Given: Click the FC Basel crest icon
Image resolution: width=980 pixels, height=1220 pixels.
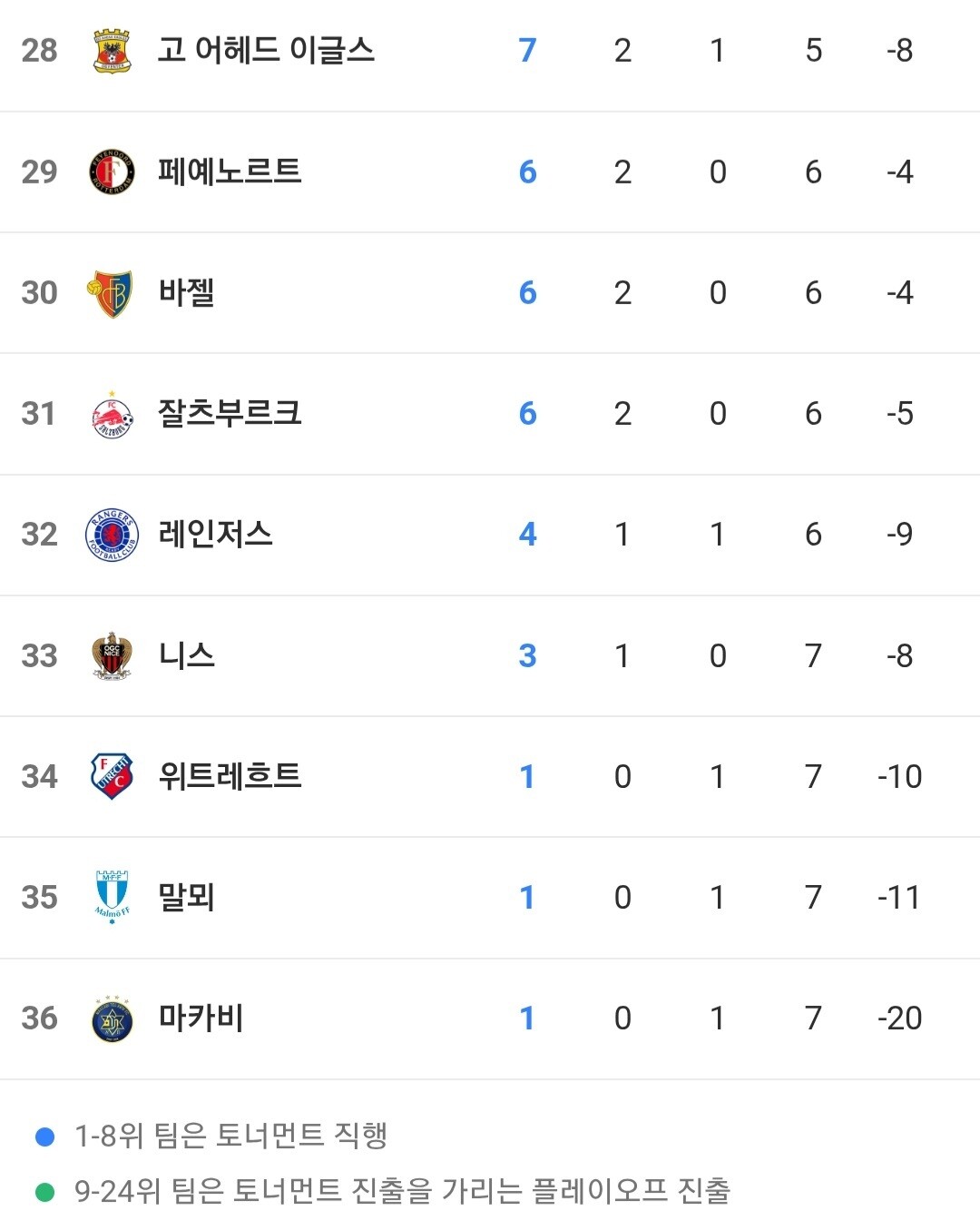Looking at the screenshot, I should (x=111, y=293).
